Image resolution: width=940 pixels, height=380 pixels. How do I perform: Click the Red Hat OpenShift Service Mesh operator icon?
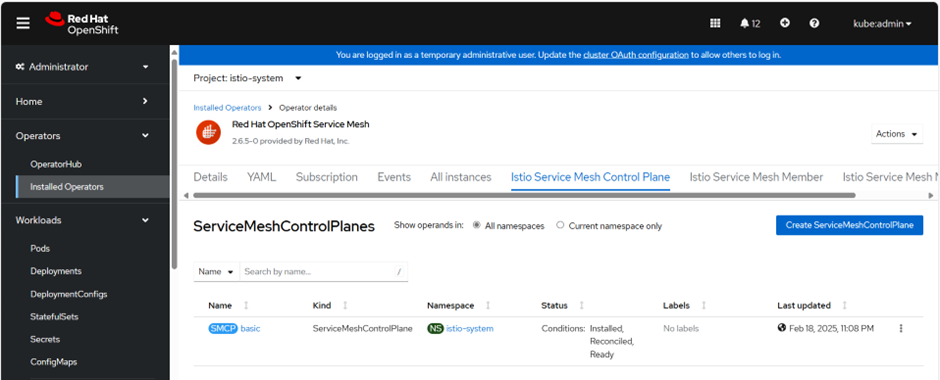(x=208, y=132)
